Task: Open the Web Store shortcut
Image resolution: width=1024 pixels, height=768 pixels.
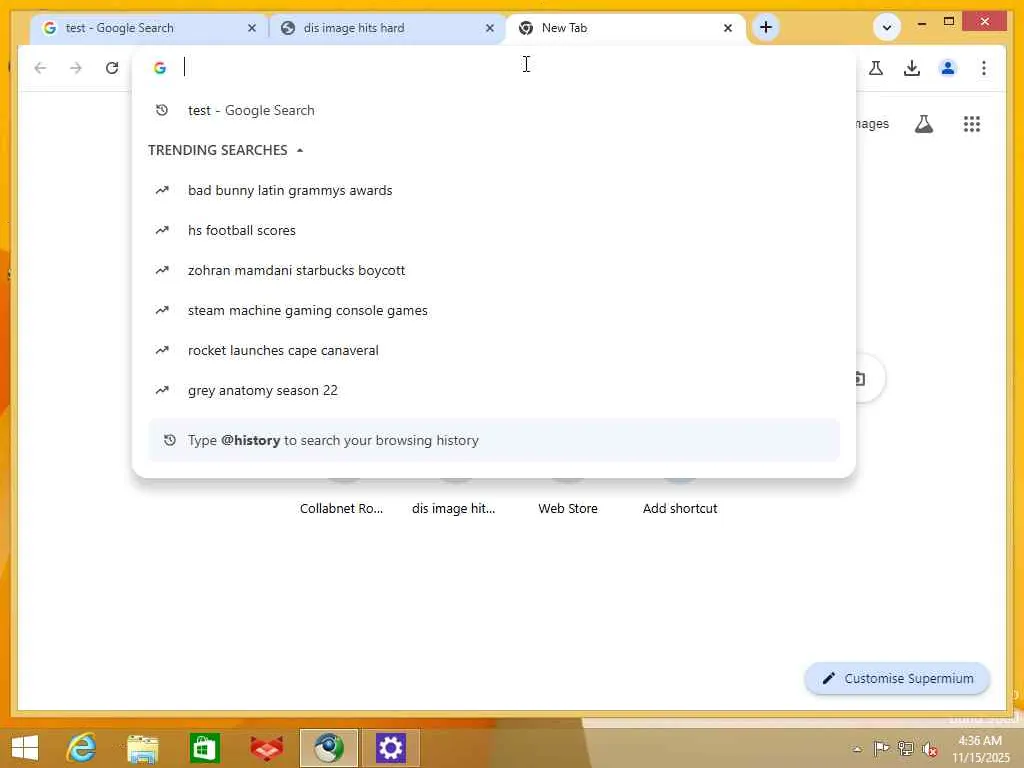Action: click(x=568, y=508)
